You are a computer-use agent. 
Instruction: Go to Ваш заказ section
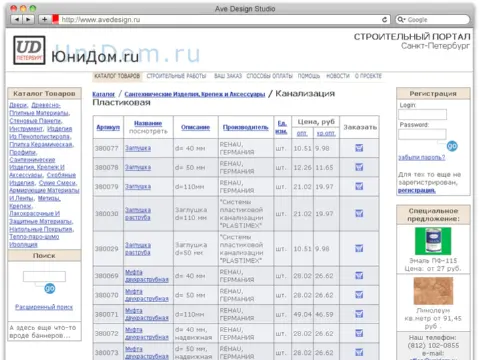(x=228, y=76)
